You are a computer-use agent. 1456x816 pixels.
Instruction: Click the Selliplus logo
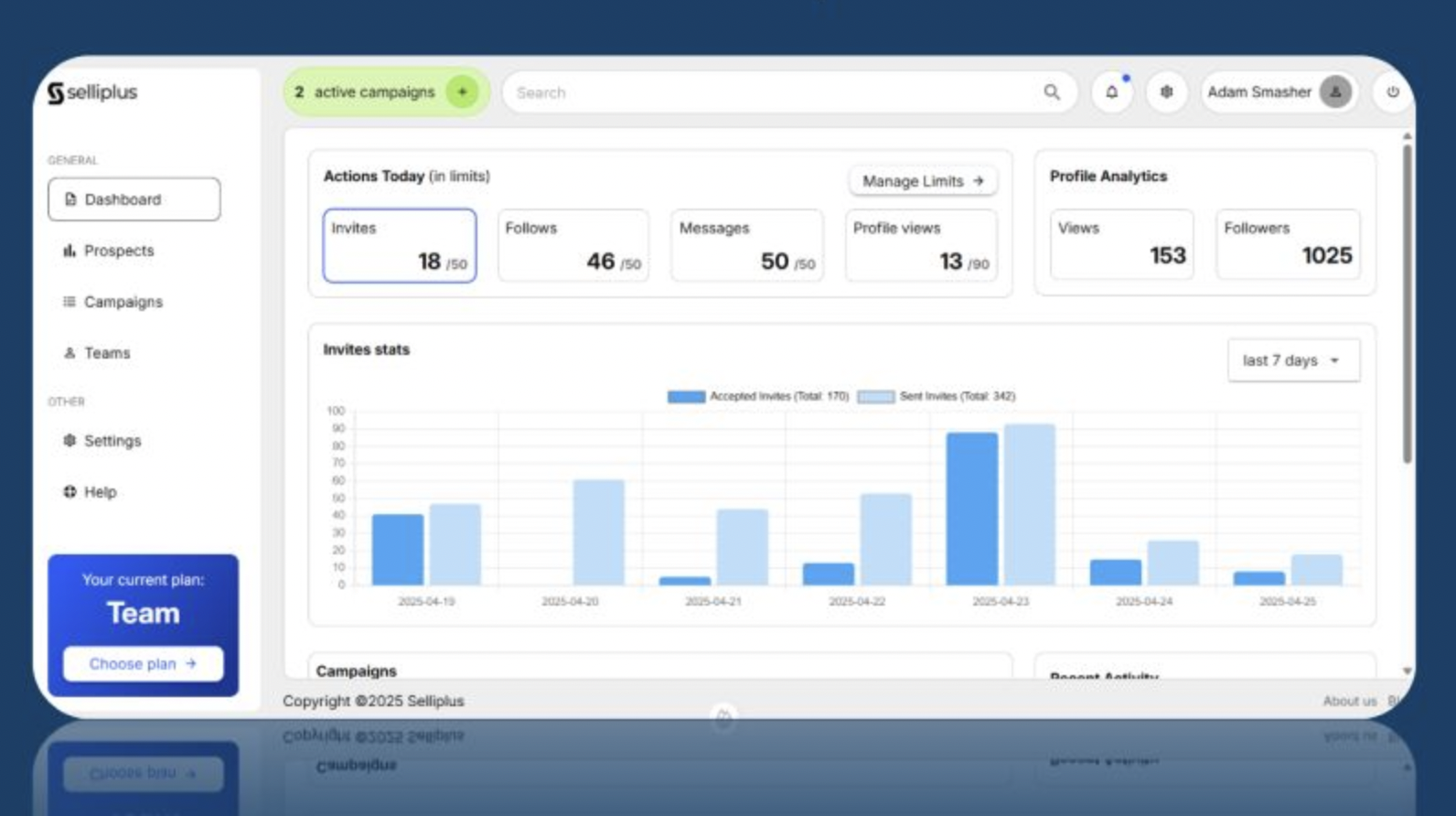point(92,92)
